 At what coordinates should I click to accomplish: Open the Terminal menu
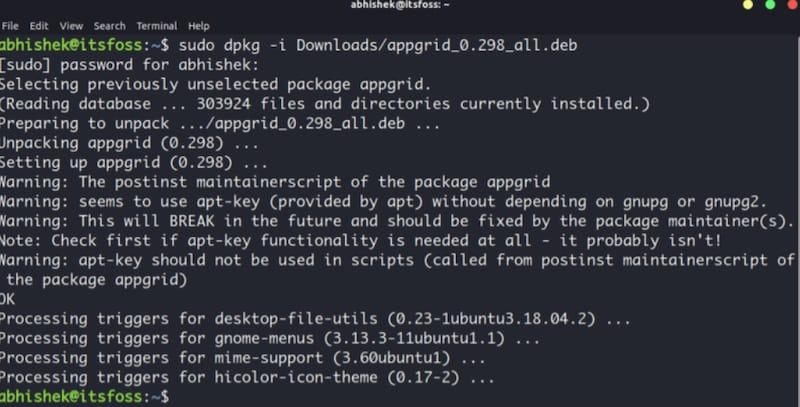pos(157,26)
